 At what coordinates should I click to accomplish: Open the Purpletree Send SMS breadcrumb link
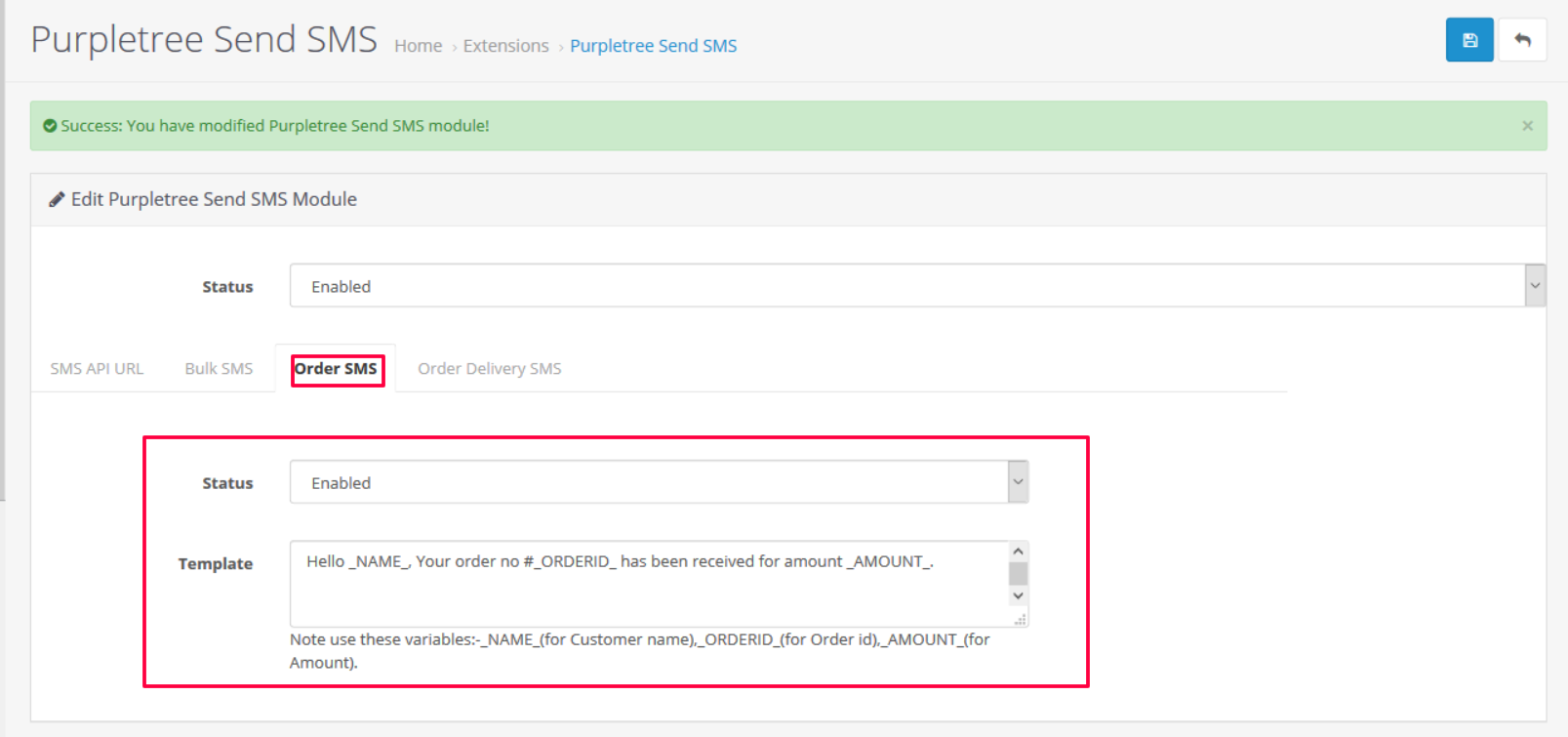(653, 46)
